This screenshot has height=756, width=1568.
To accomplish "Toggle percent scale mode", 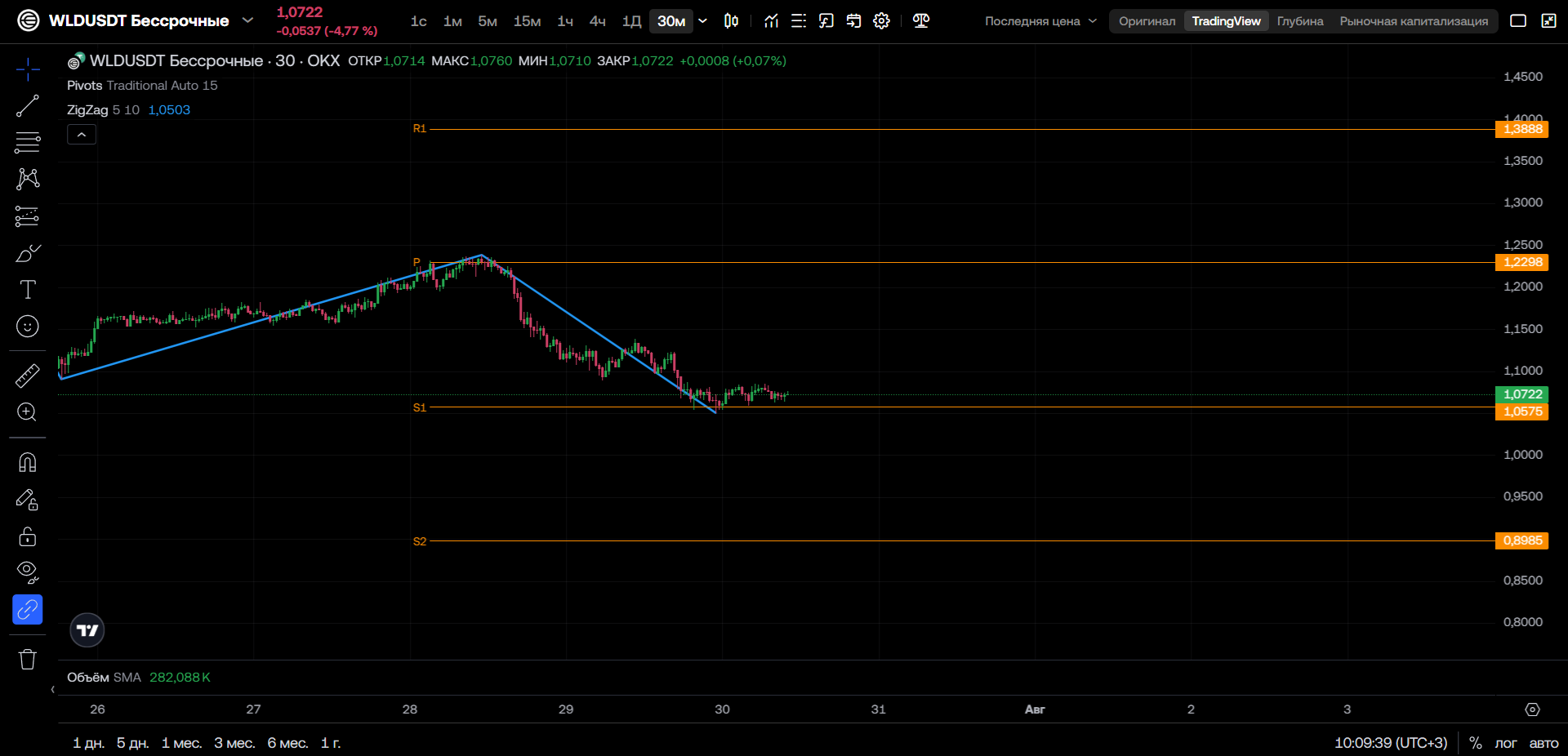I will pos(1476,743).
